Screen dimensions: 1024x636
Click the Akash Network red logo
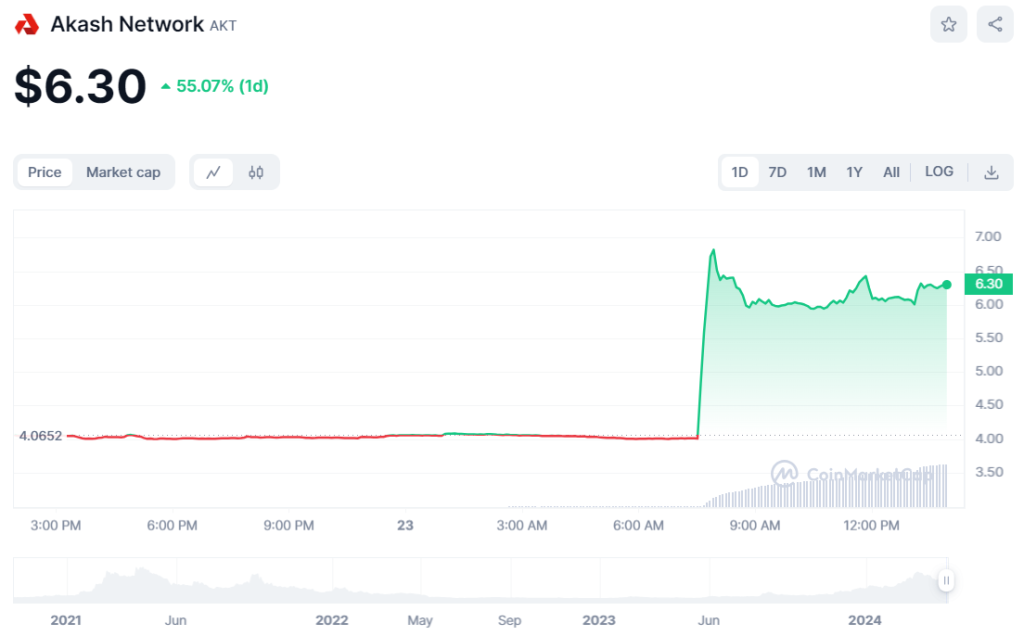click(x=27, y=25)
